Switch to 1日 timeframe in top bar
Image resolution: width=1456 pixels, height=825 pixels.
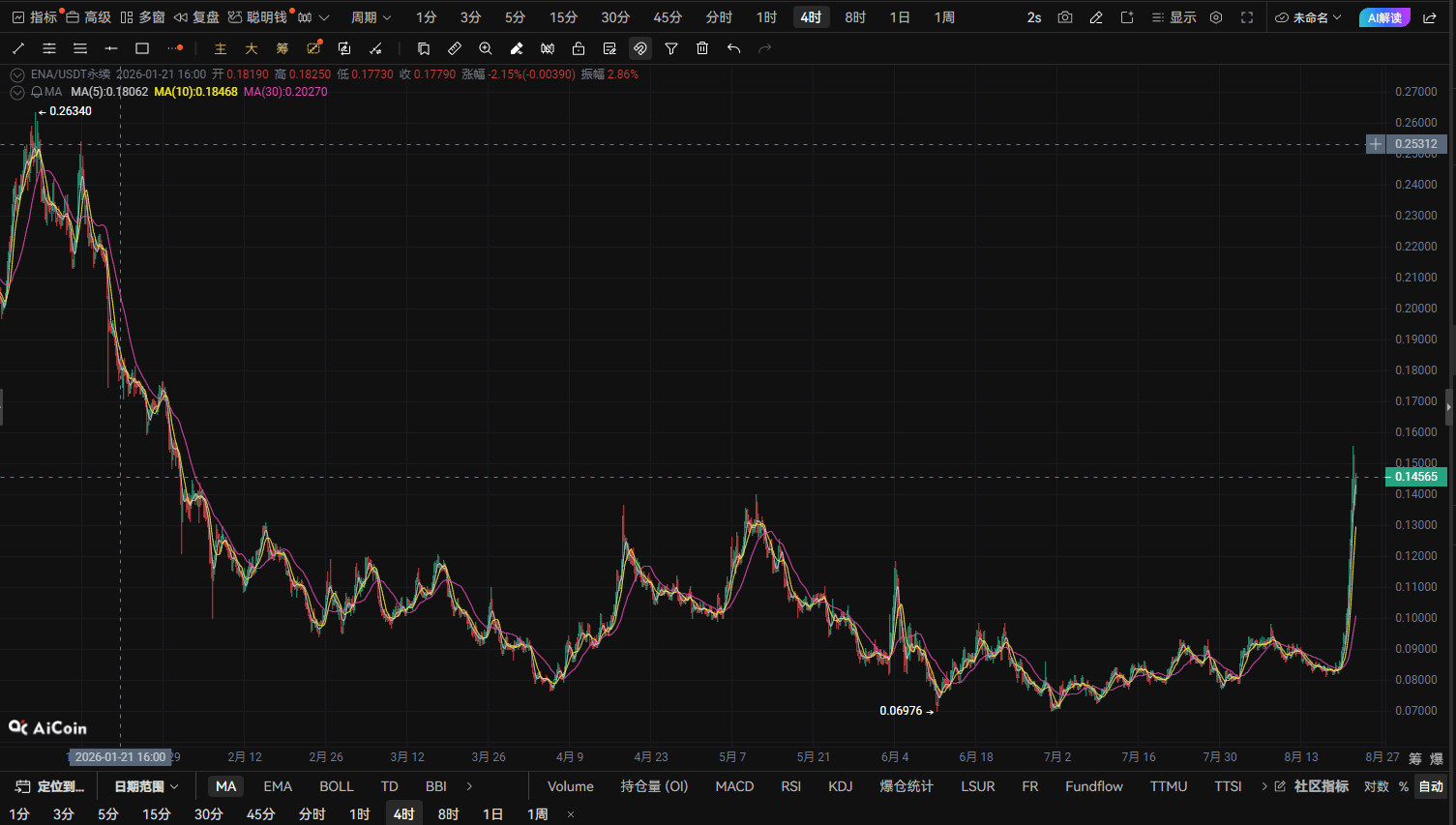900,17
